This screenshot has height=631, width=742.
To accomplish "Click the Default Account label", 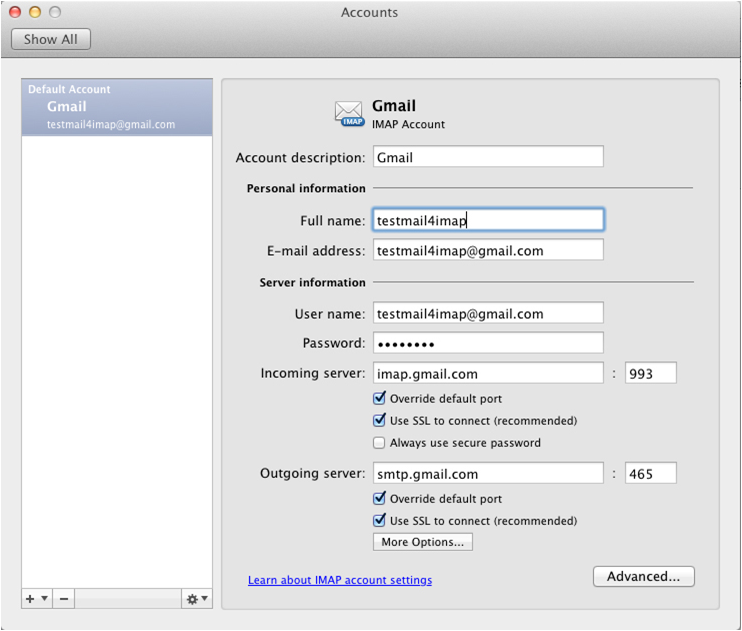I will (69, 89).
